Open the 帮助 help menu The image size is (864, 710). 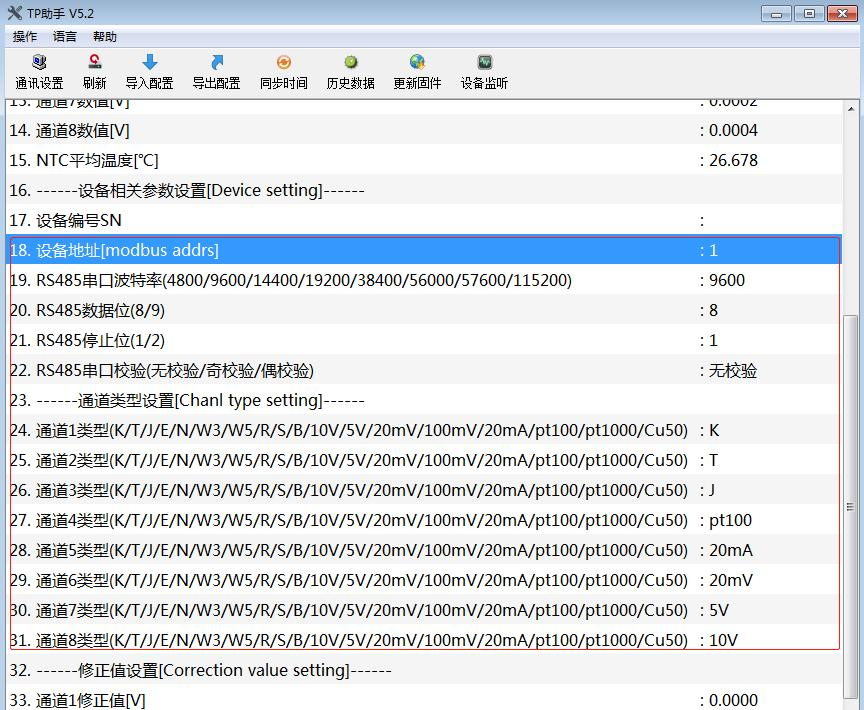(x=105, y=37)
